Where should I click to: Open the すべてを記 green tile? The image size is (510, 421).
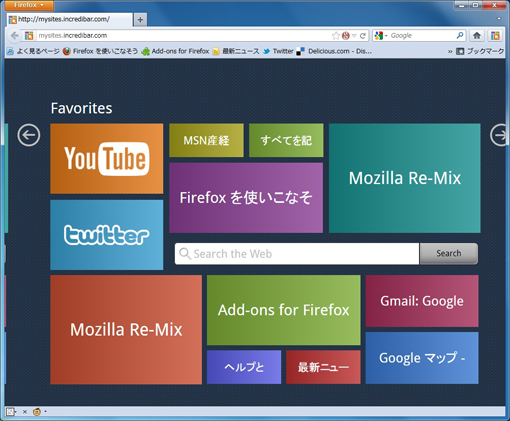click(x=286, y=140)
